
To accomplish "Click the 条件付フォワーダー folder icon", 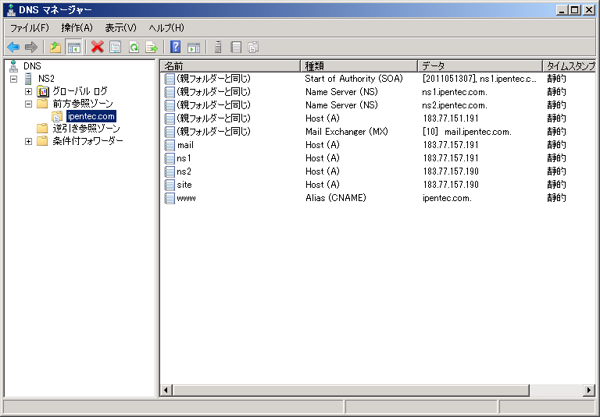I will click(42, 141).
